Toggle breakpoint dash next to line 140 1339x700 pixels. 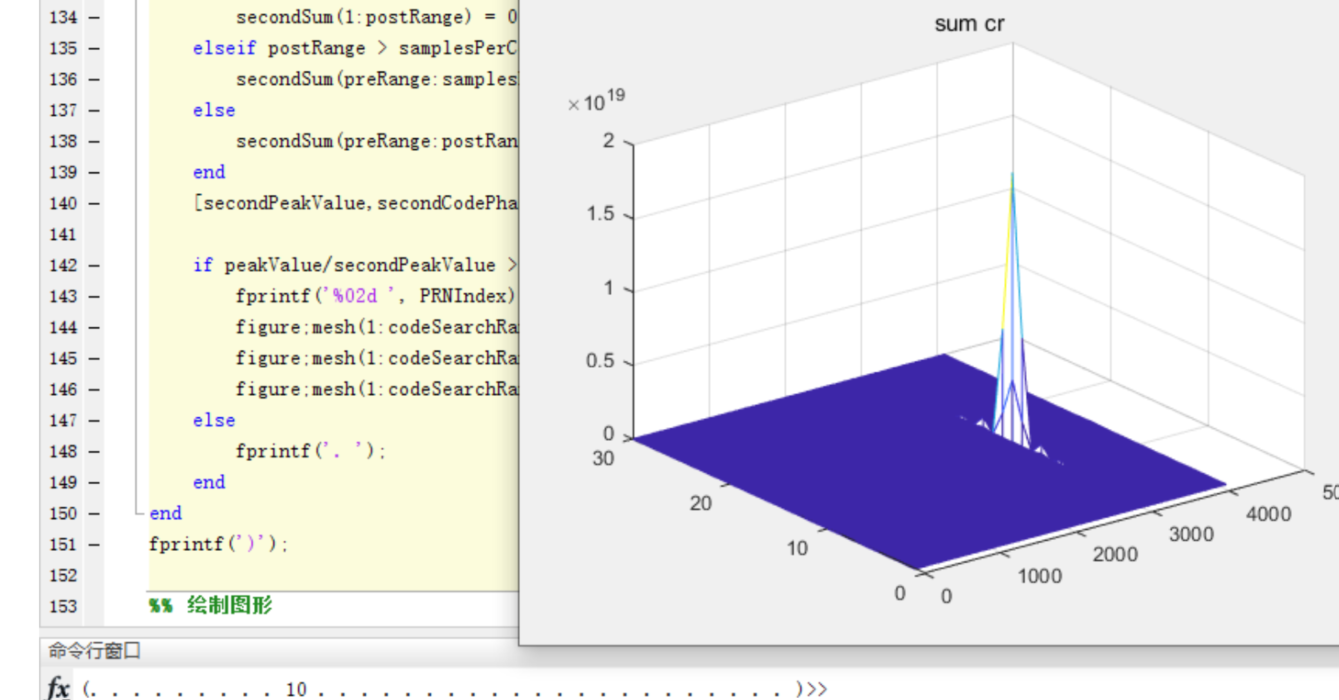pyautogui.click(x=94, y=203)
